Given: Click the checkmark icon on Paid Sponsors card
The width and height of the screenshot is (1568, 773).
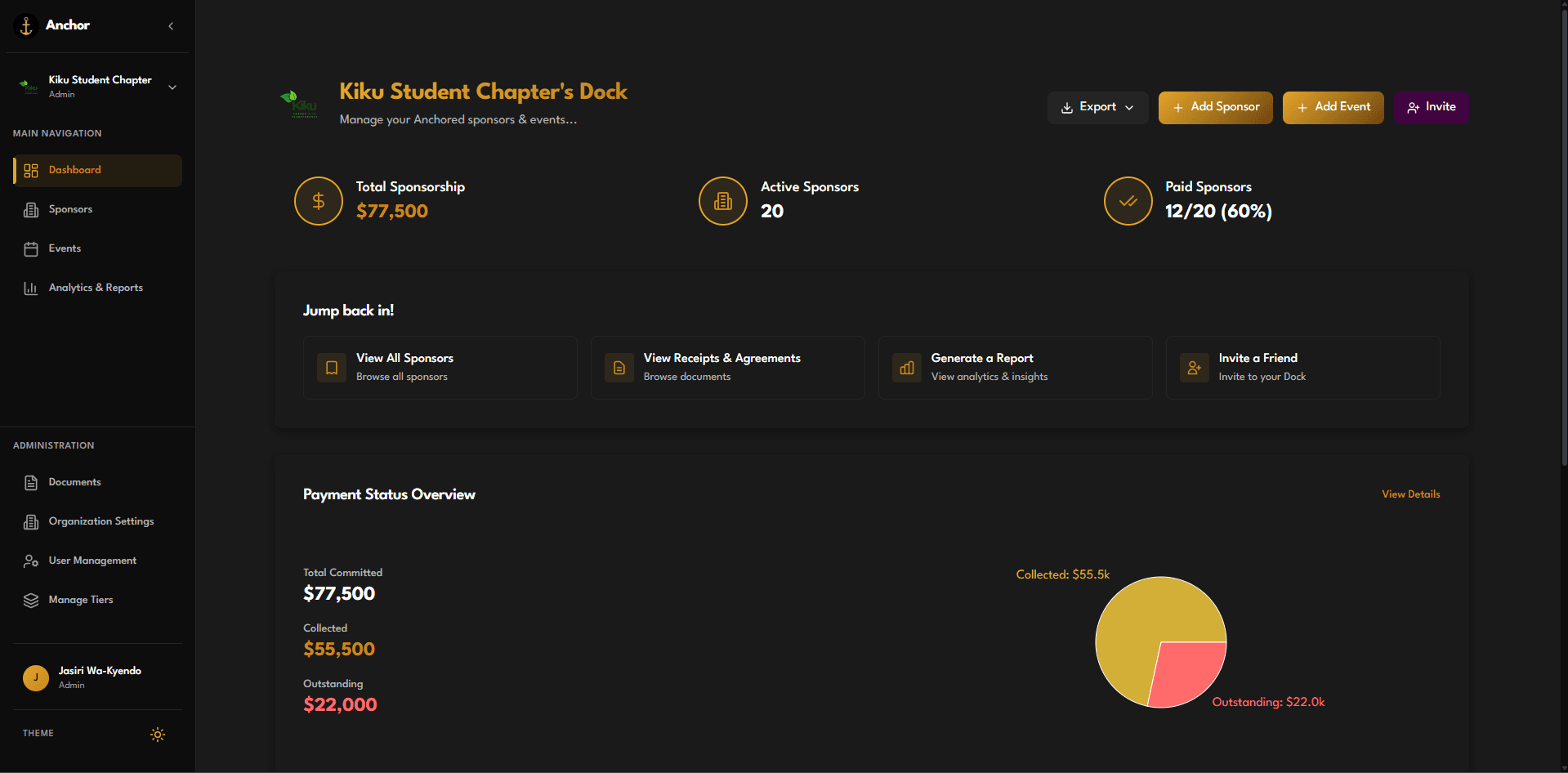Looking at the screenshot, I should pyautogui.click(x=1128, y=200).
